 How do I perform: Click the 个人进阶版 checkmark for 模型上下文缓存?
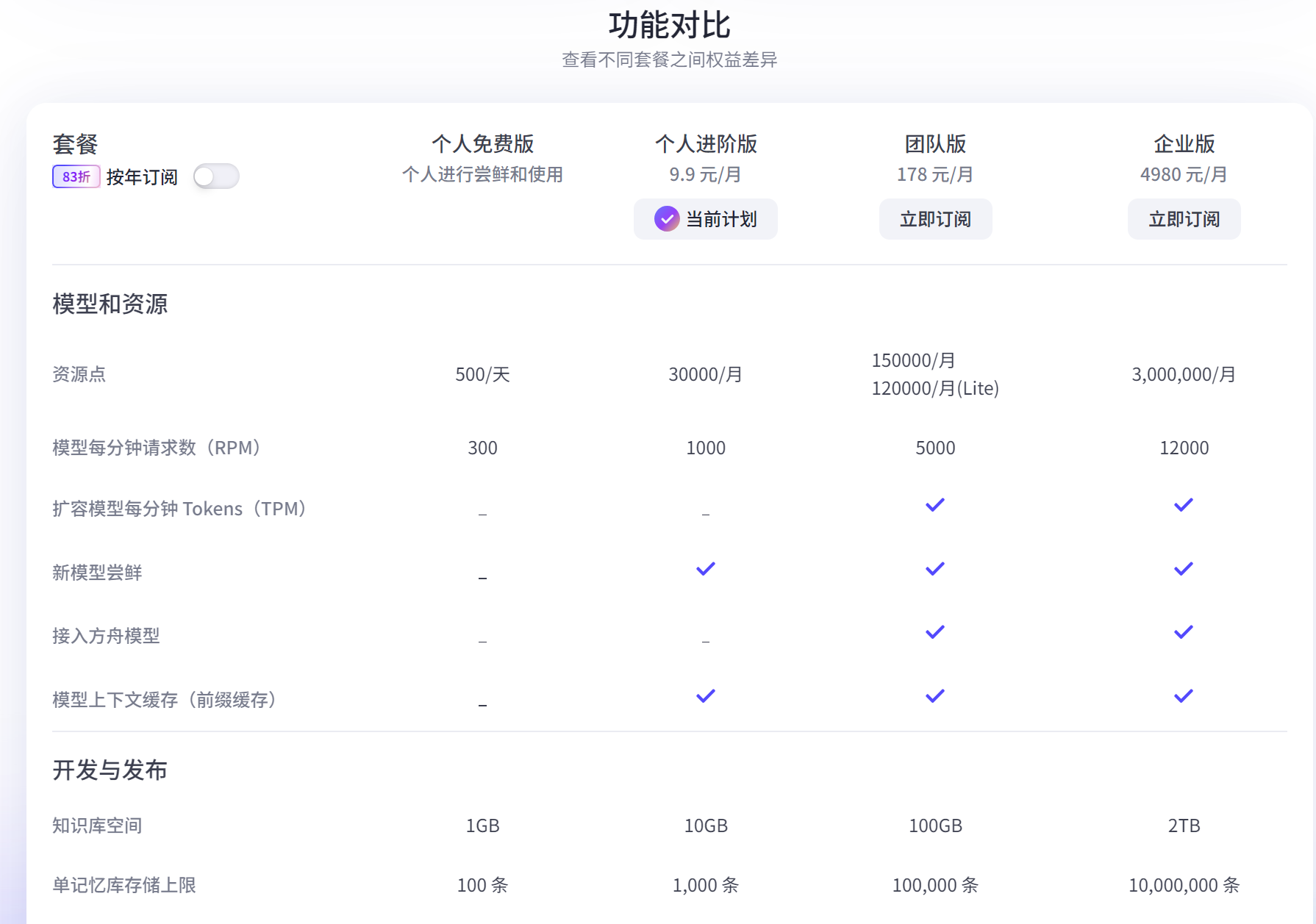[706, 696]
